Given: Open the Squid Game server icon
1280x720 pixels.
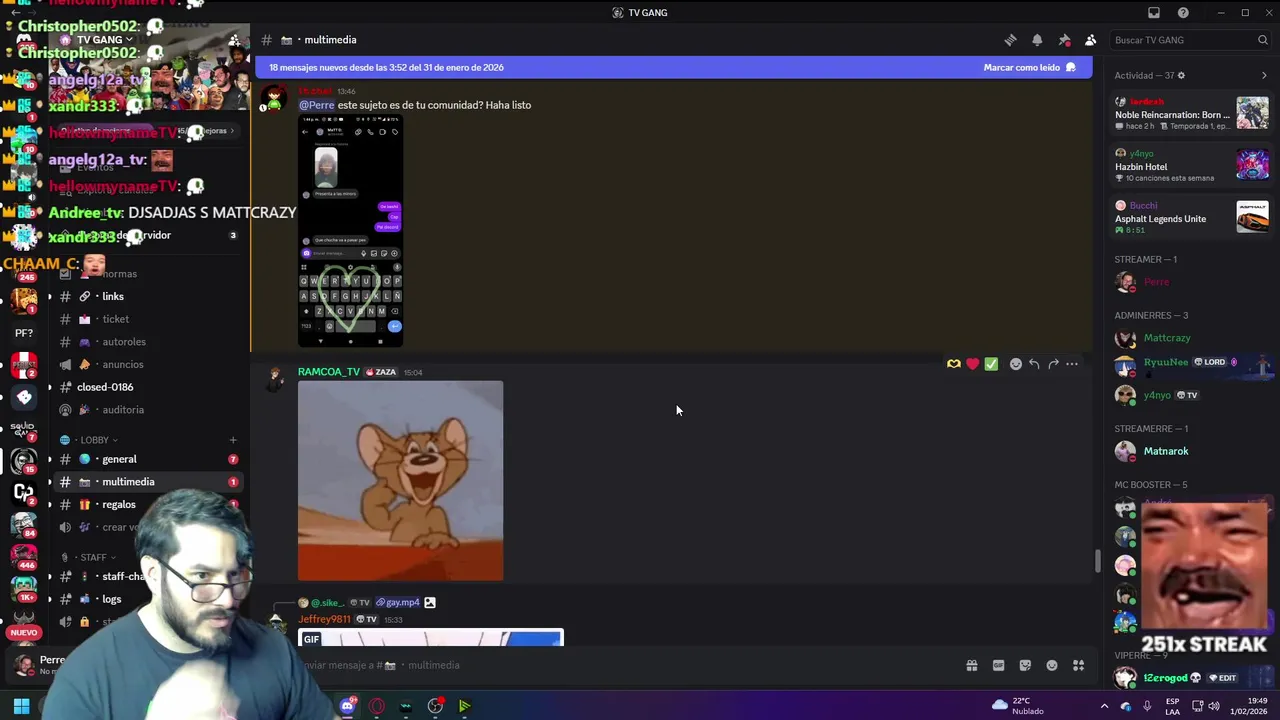Looking at the screenshot, I should coord(24,430).
